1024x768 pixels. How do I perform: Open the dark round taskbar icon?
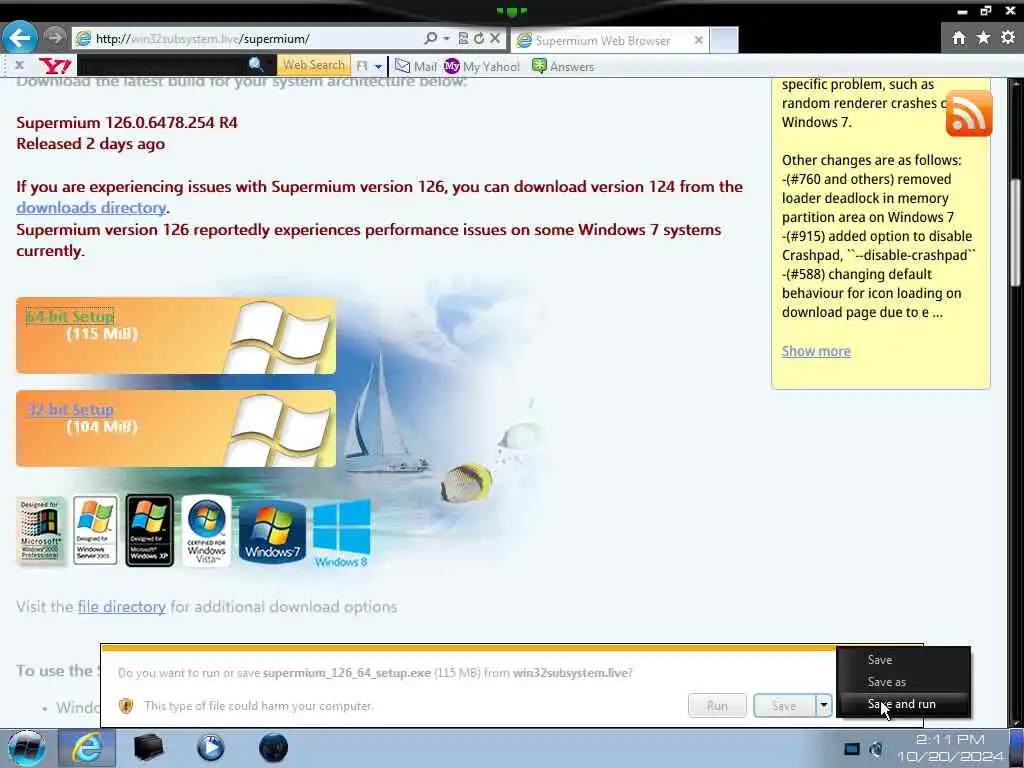tap(273, 748)
